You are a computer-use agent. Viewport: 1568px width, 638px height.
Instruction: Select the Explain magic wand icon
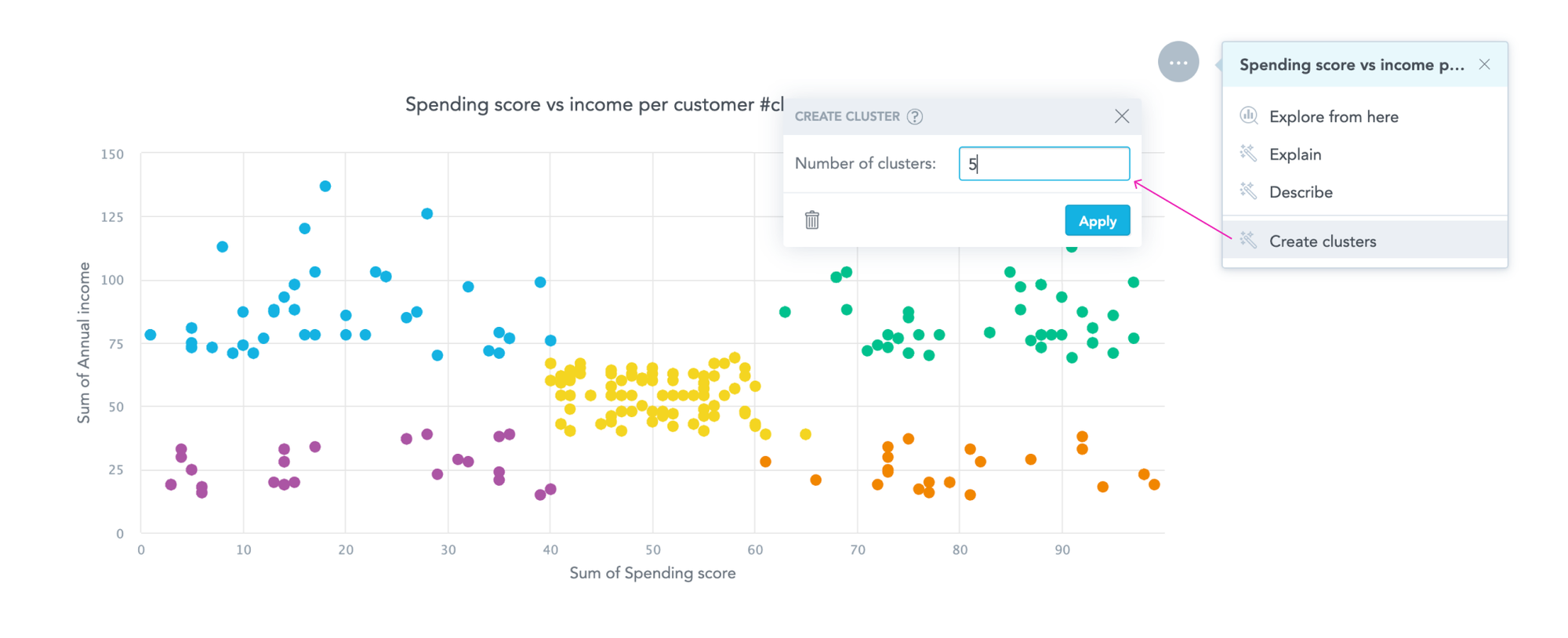click(1248, 154)
